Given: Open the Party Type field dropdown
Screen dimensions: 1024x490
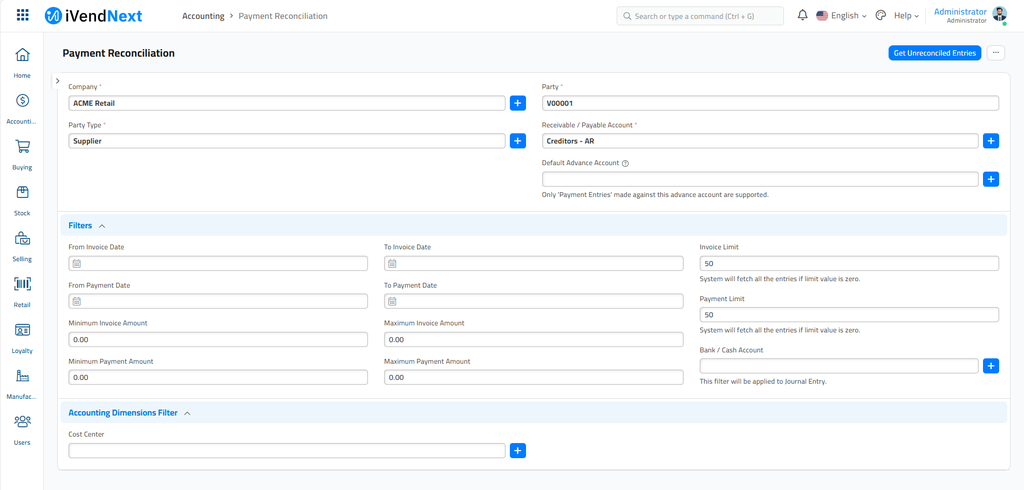Looking at the screenshot, I should point(287,140).
